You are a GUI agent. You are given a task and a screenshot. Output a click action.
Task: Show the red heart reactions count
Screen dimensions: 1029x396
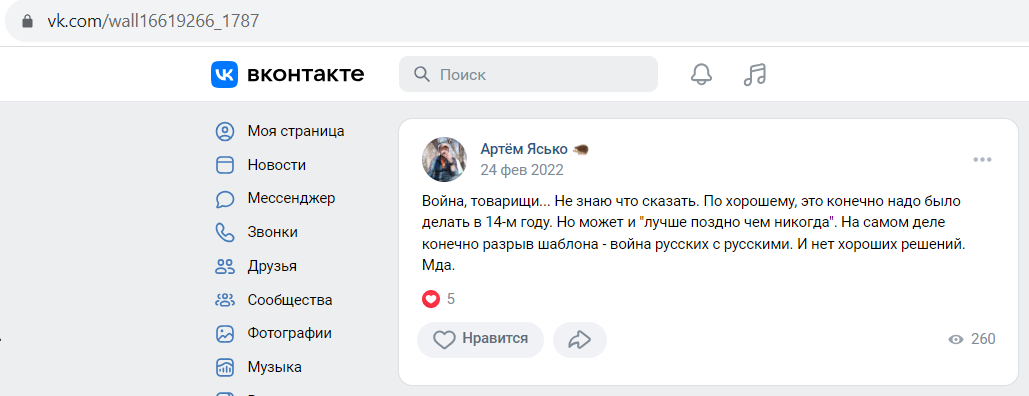coord(438,299)
